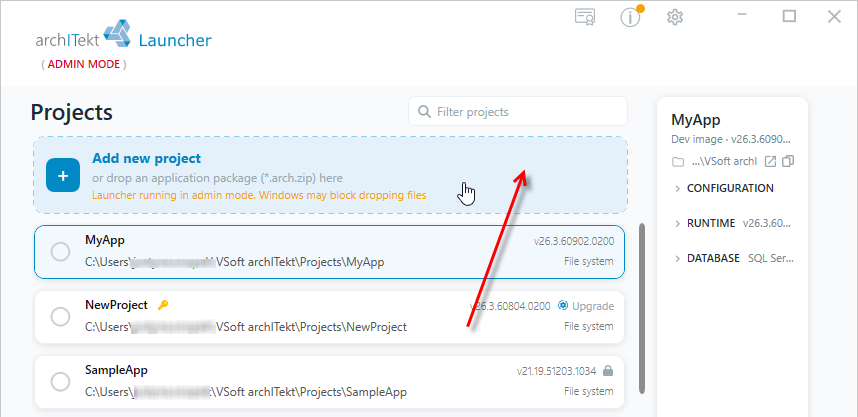This screenshot has height=417, width=858.
Task: Click the Upgrade icon on NewProject row
Action: pyautogui.click(x=563, y=305)
